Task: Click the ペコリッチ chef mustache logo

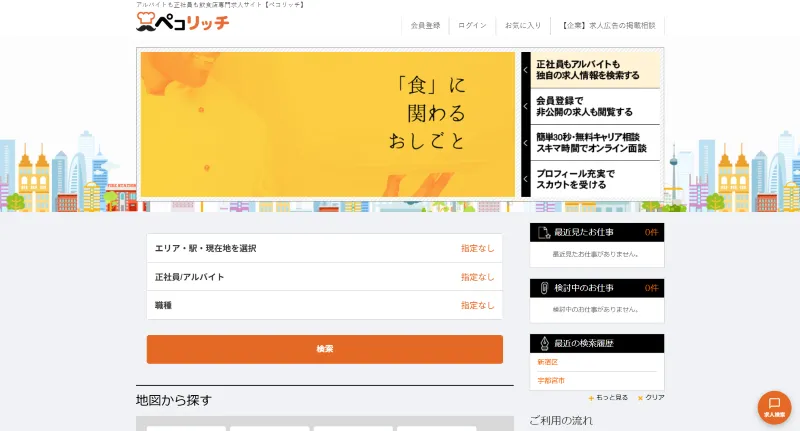Action: tap(183, 22)
